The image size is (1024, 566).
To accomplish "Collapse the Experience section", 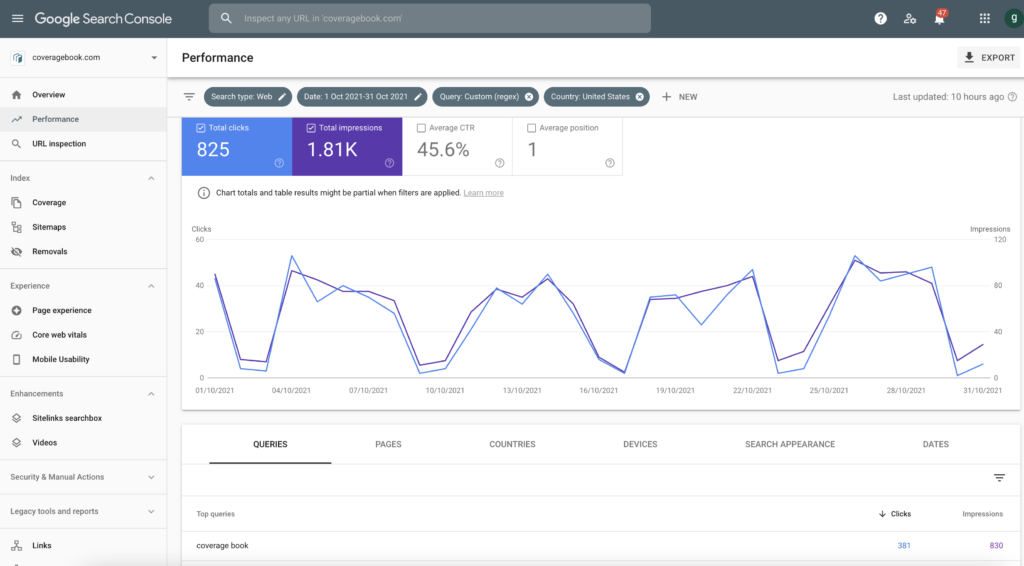I will tap(151, 286).
